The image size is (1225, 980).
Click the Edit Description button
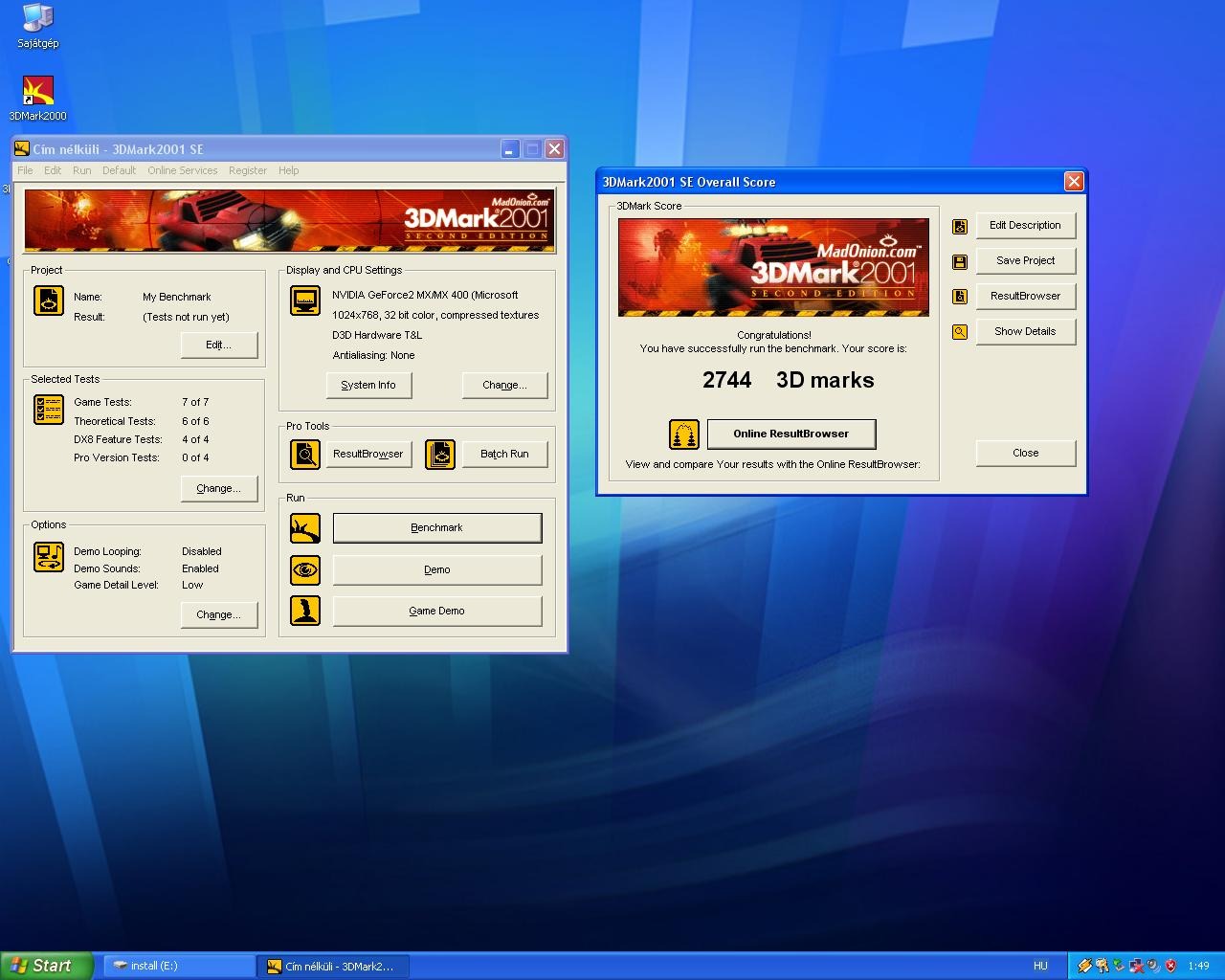pos(1025,225)
